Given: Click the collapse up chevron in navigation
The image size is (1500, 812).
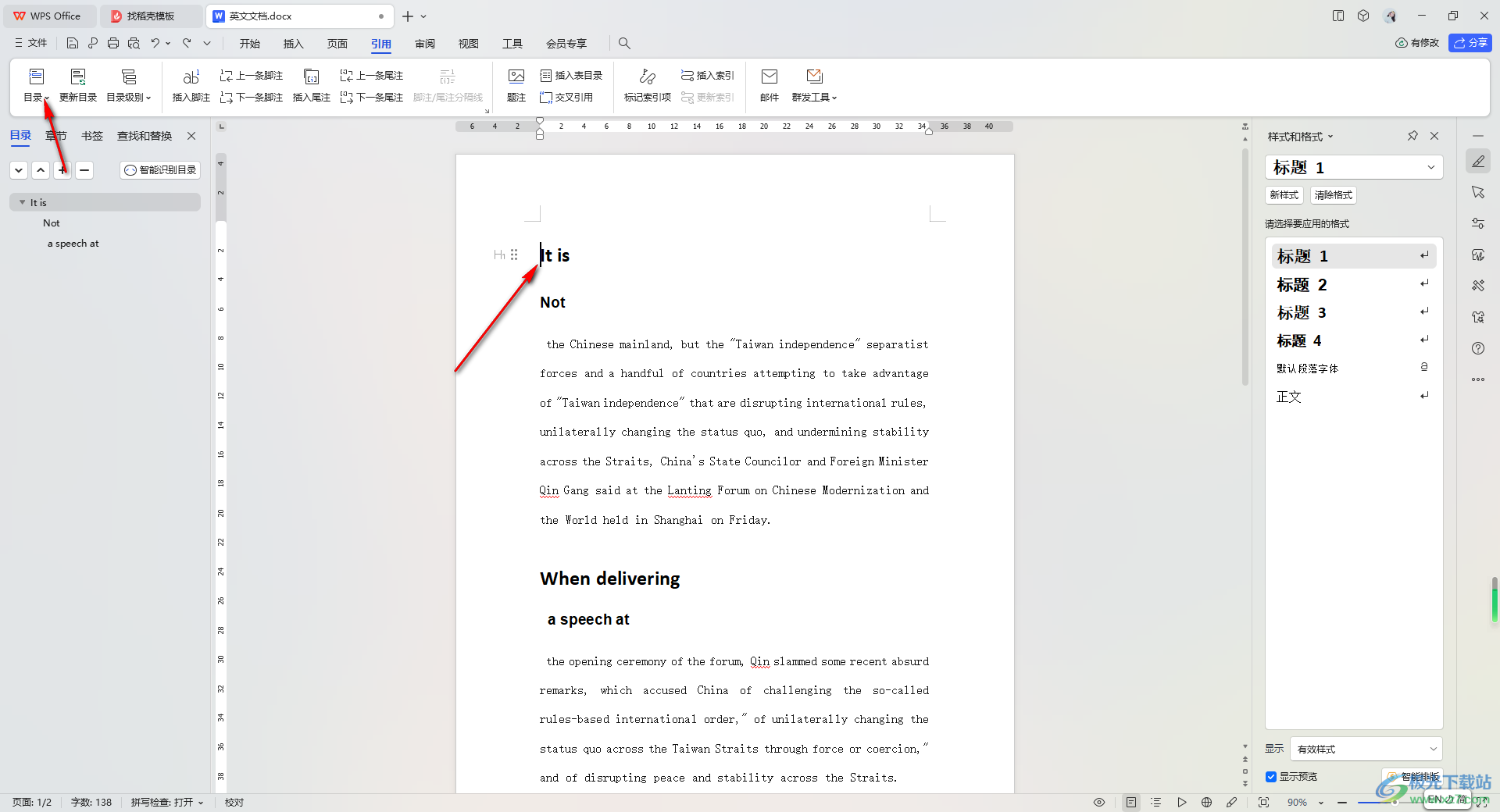Looking at the screenshot, I should 41,170.
